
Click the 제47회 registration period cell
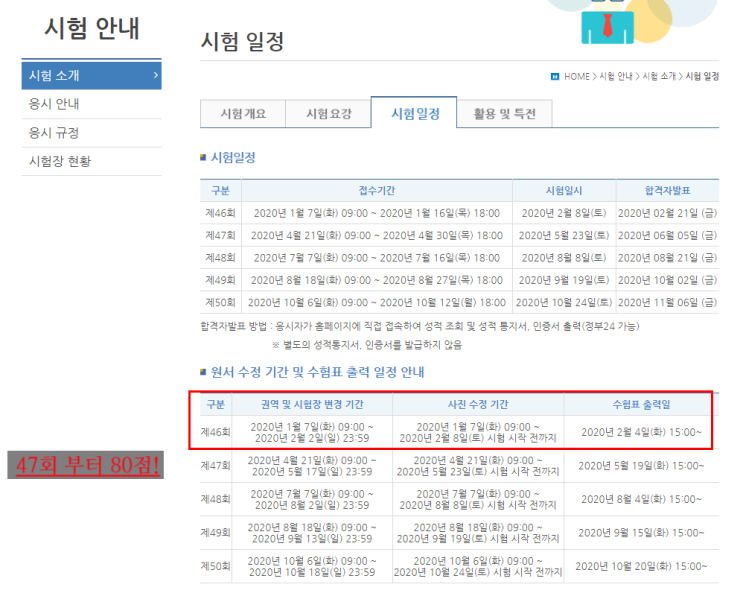377,235
